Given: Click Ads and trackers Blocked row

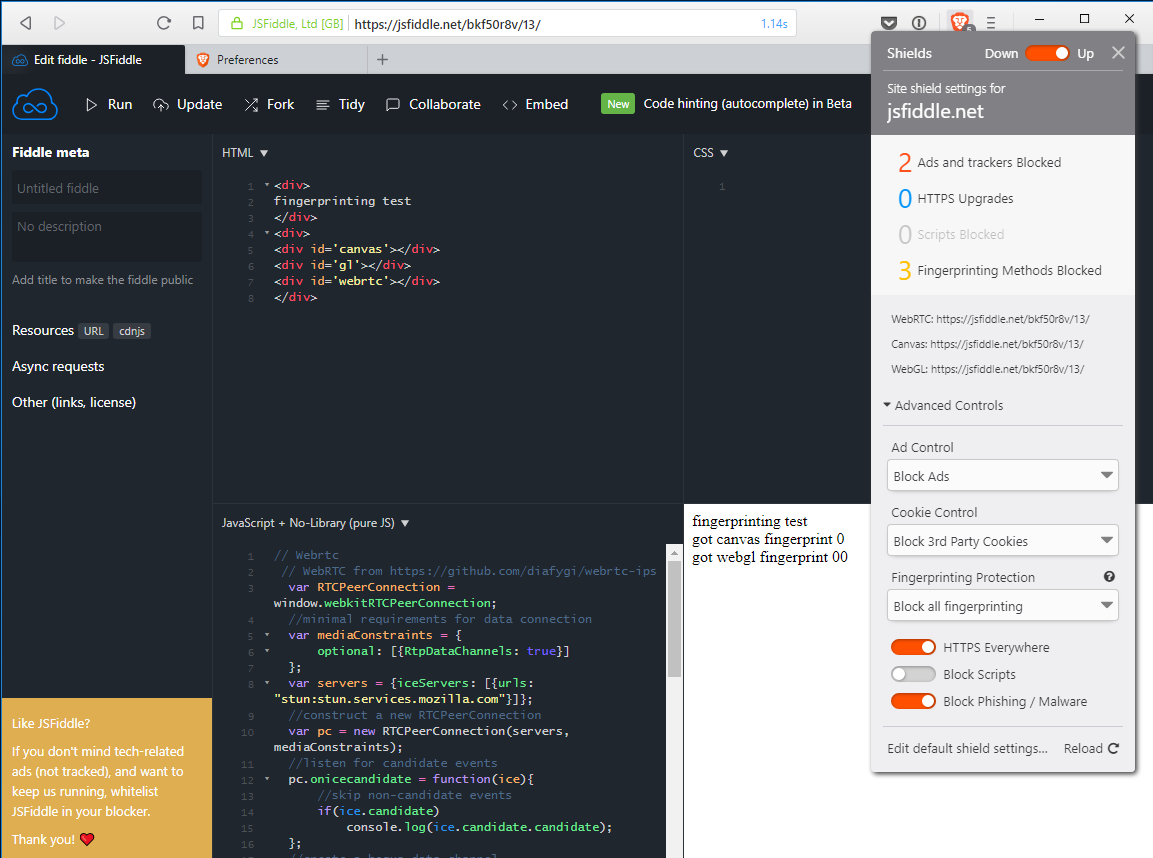Looking at the screenshot, I should pos(979,162).
